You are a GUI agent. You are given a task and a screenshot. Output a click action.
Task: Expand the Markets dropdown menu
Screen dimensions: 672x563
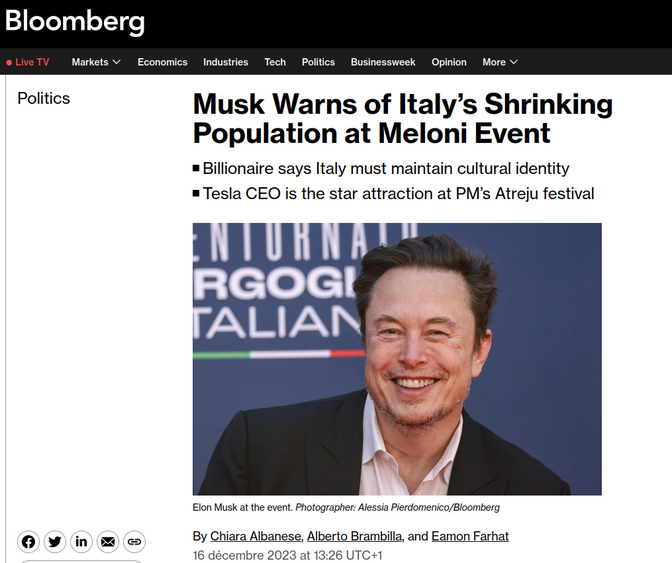pyautogui.click(x=96, y=62)
